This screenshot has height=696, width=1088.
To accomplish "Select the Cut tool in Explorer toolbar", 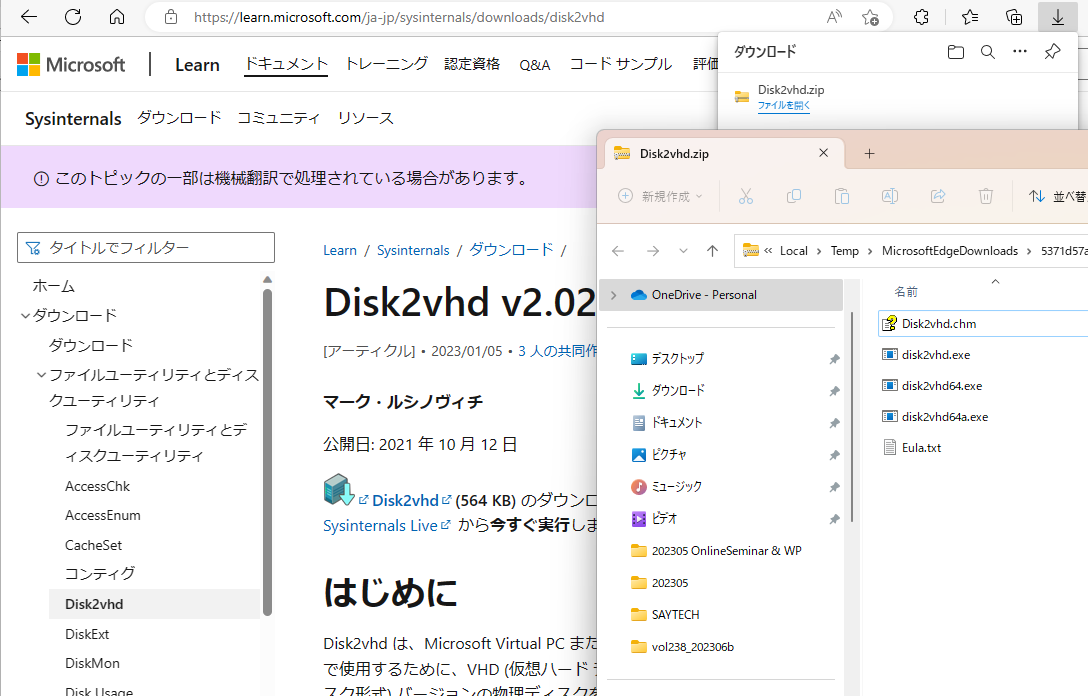I will pyautogui.click(x=745, y=195).
